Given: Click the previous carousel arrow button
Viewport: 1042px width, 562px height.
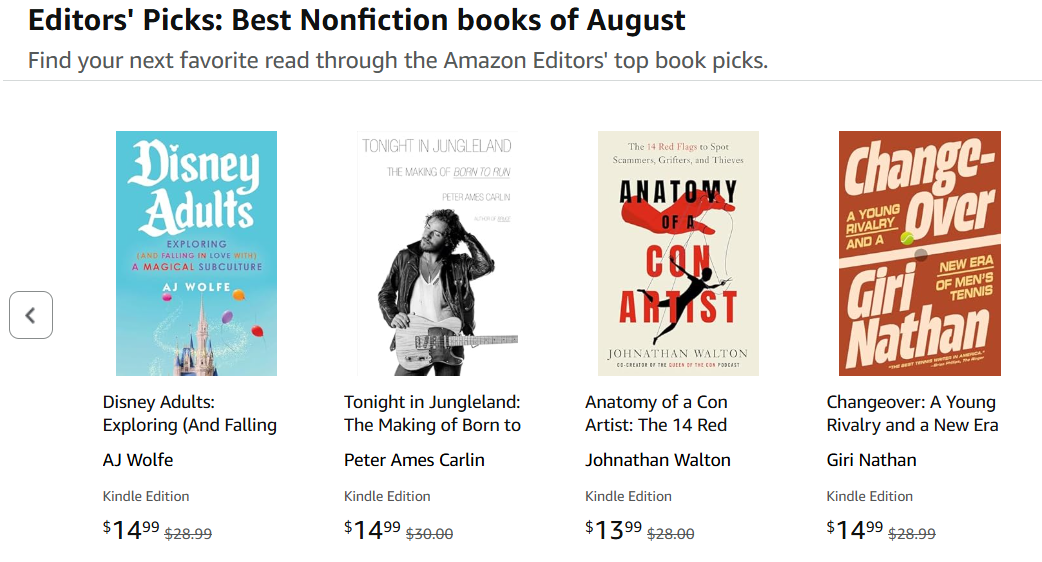Looking at the screenshot, I should pos(31,315).
